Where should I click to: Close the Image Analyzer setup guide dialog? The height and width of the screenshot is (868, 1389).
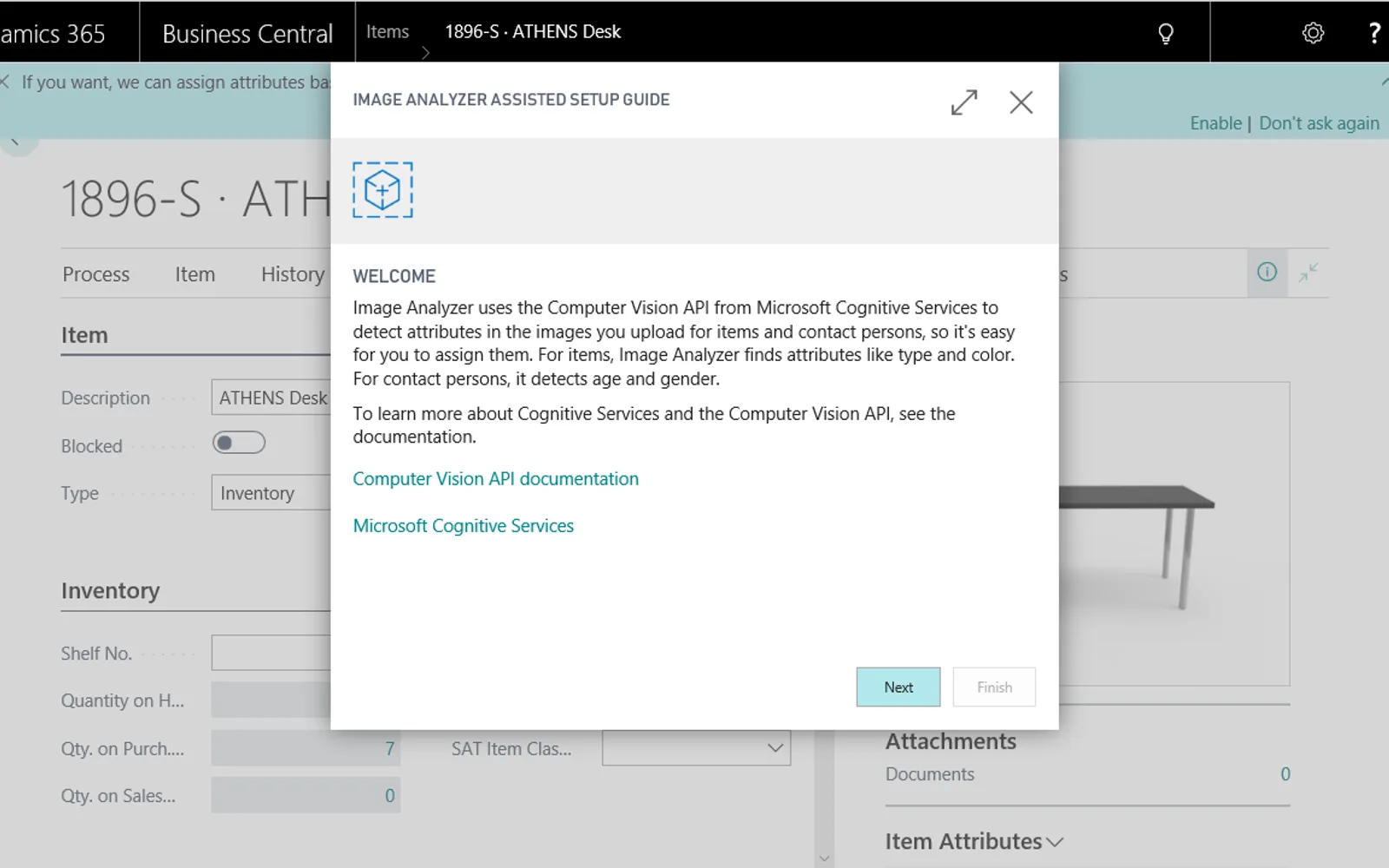[1021, 102]
